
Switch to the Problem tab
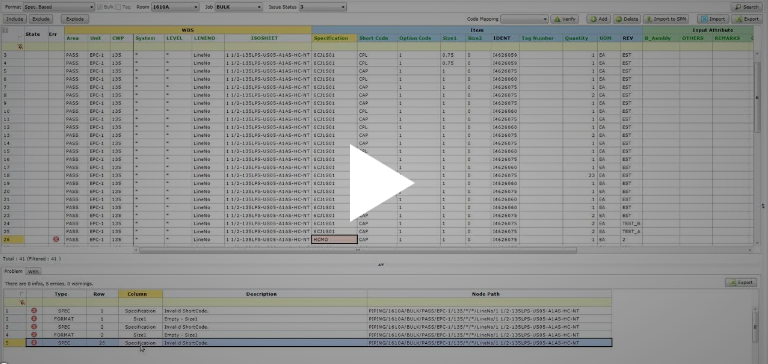[x=14, y=271]
